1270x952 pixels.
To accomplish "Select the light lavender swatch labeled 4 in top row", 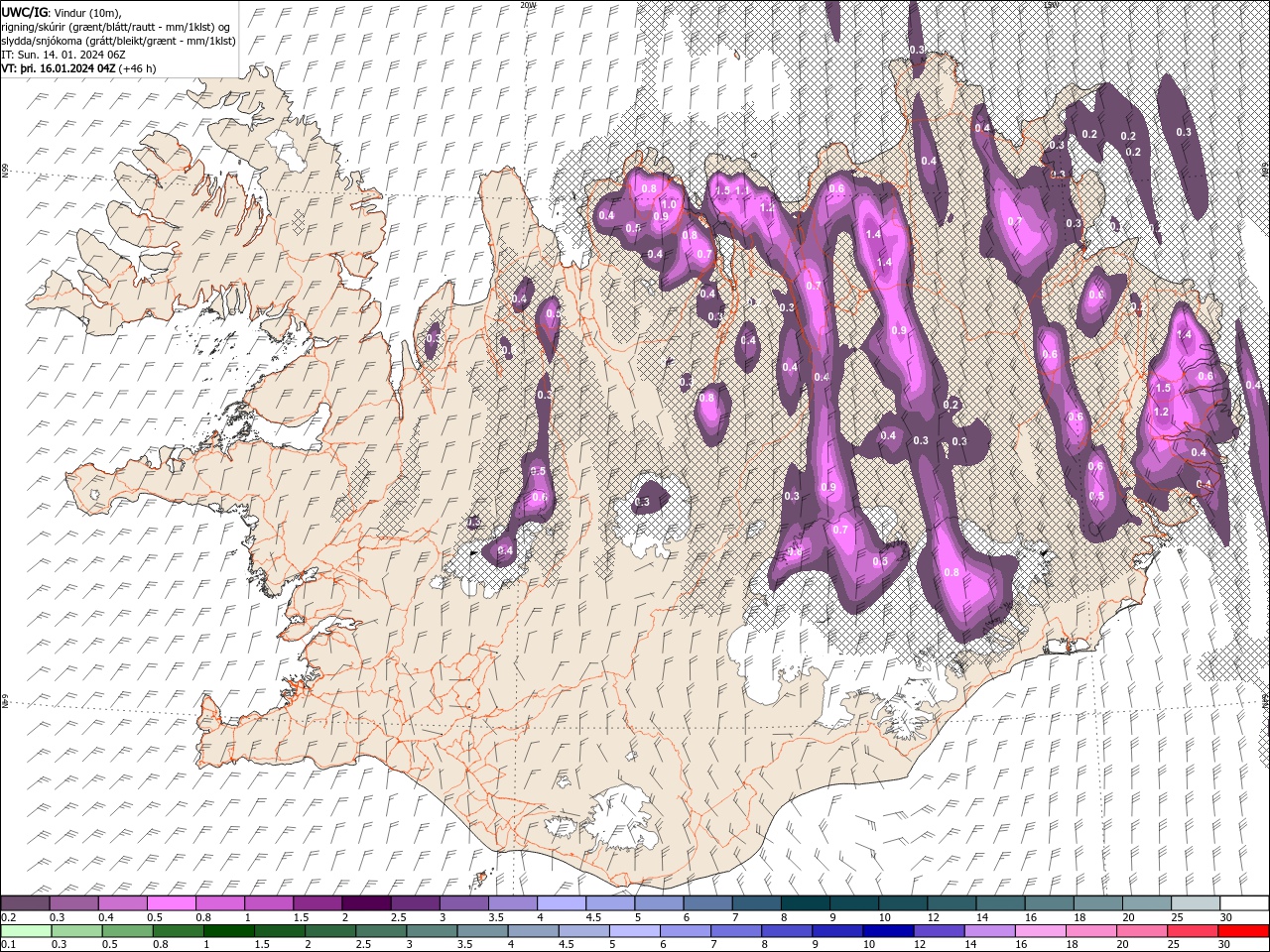I will point(562,903).
